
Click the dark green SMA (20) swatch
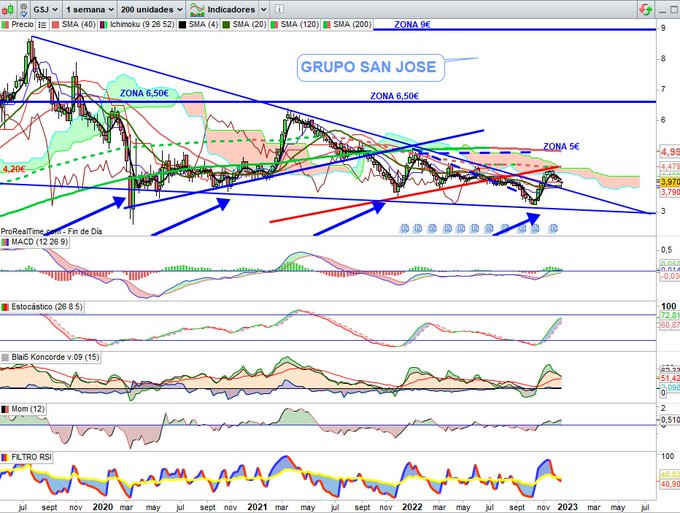226,25
